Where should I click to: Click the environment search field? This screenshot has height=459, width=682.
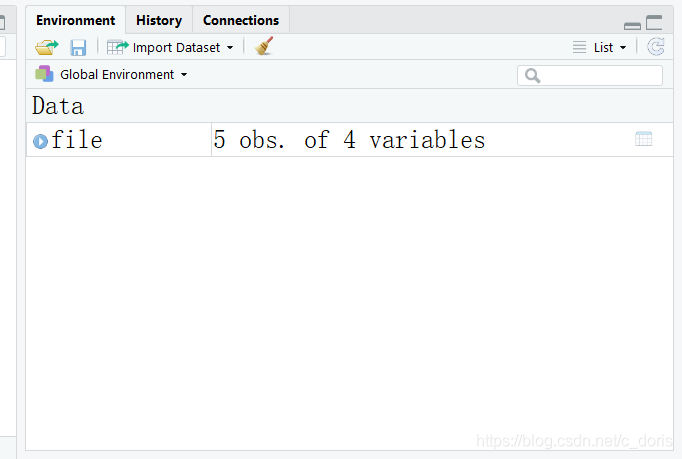click(x=599, y=75)
